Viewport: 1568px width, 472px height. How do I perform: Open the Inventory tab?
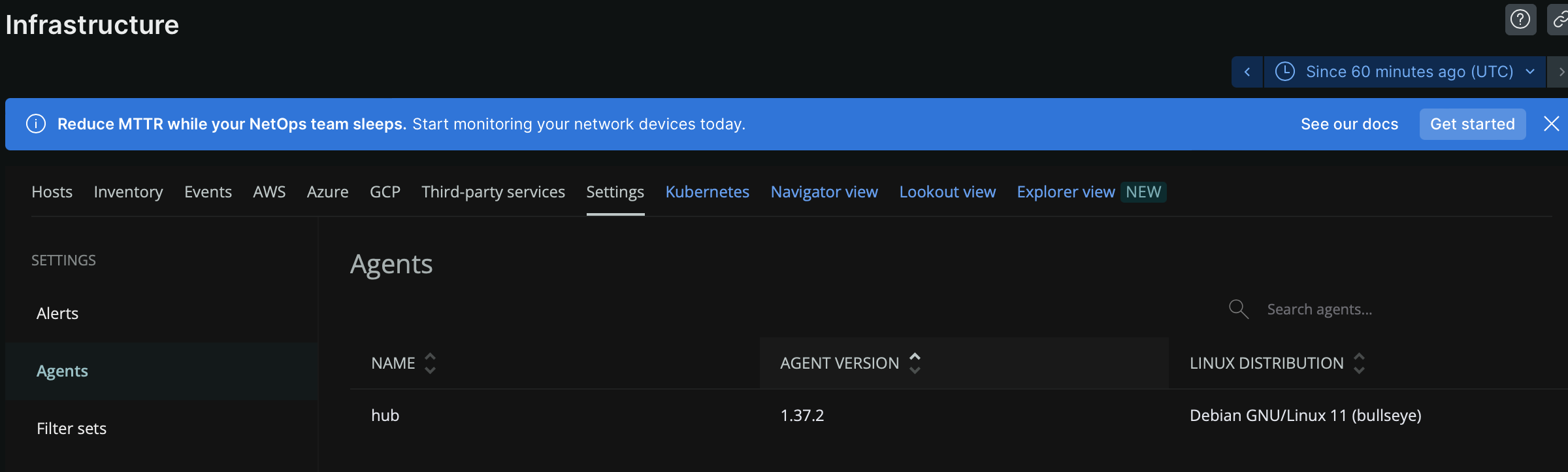pos(128,192)
